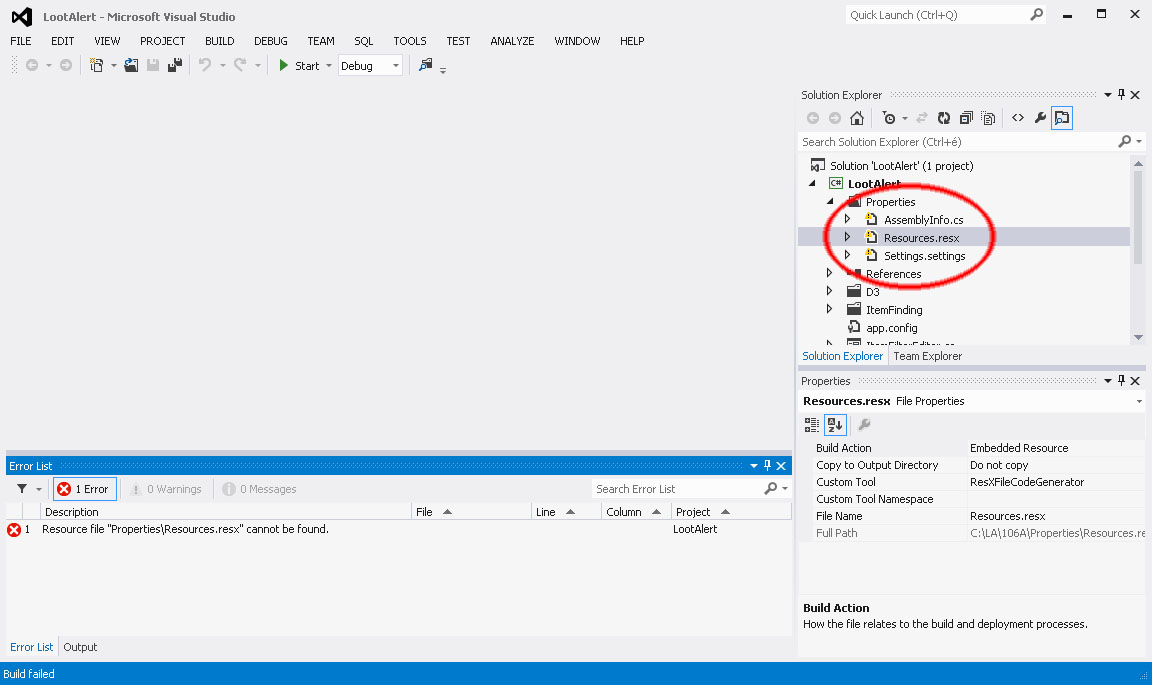Viewport: 1152px width, 685px height.
Task: Click the Pending Changes Filter clock icon
Action: [x=889, y=118]
